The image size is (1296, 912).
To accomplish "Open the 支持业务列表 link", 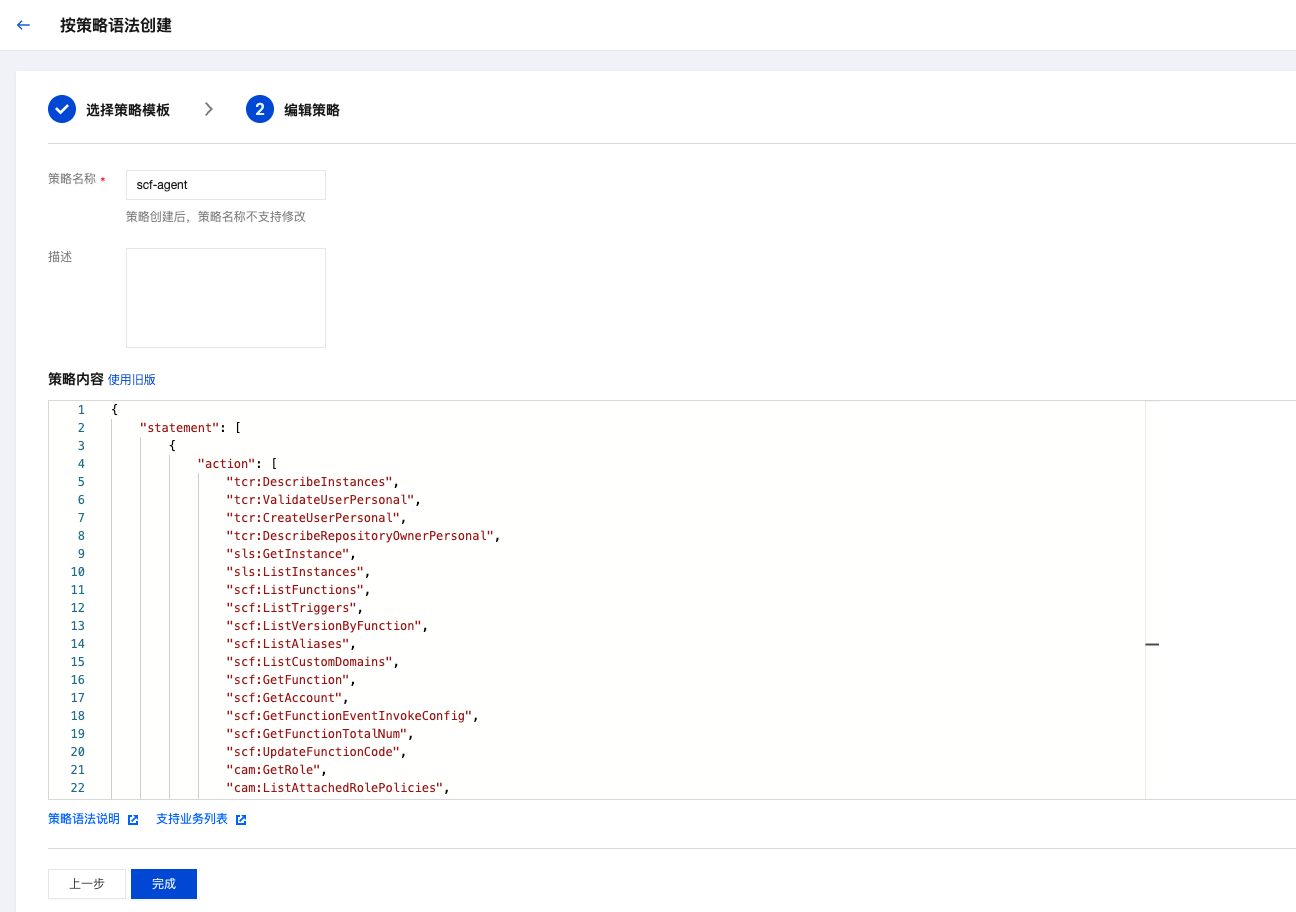I will pyautogui.click(x=192, y=819).
